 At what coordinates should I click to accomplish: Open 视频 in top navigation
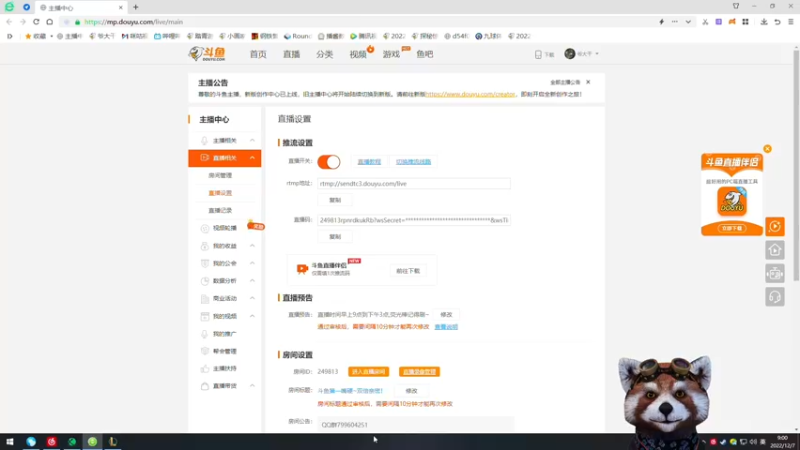point(358,54)
